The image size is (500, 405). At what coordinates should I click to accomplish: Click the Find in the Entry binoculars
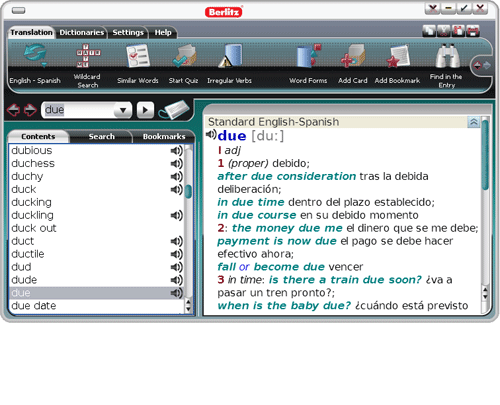(447, 56)
